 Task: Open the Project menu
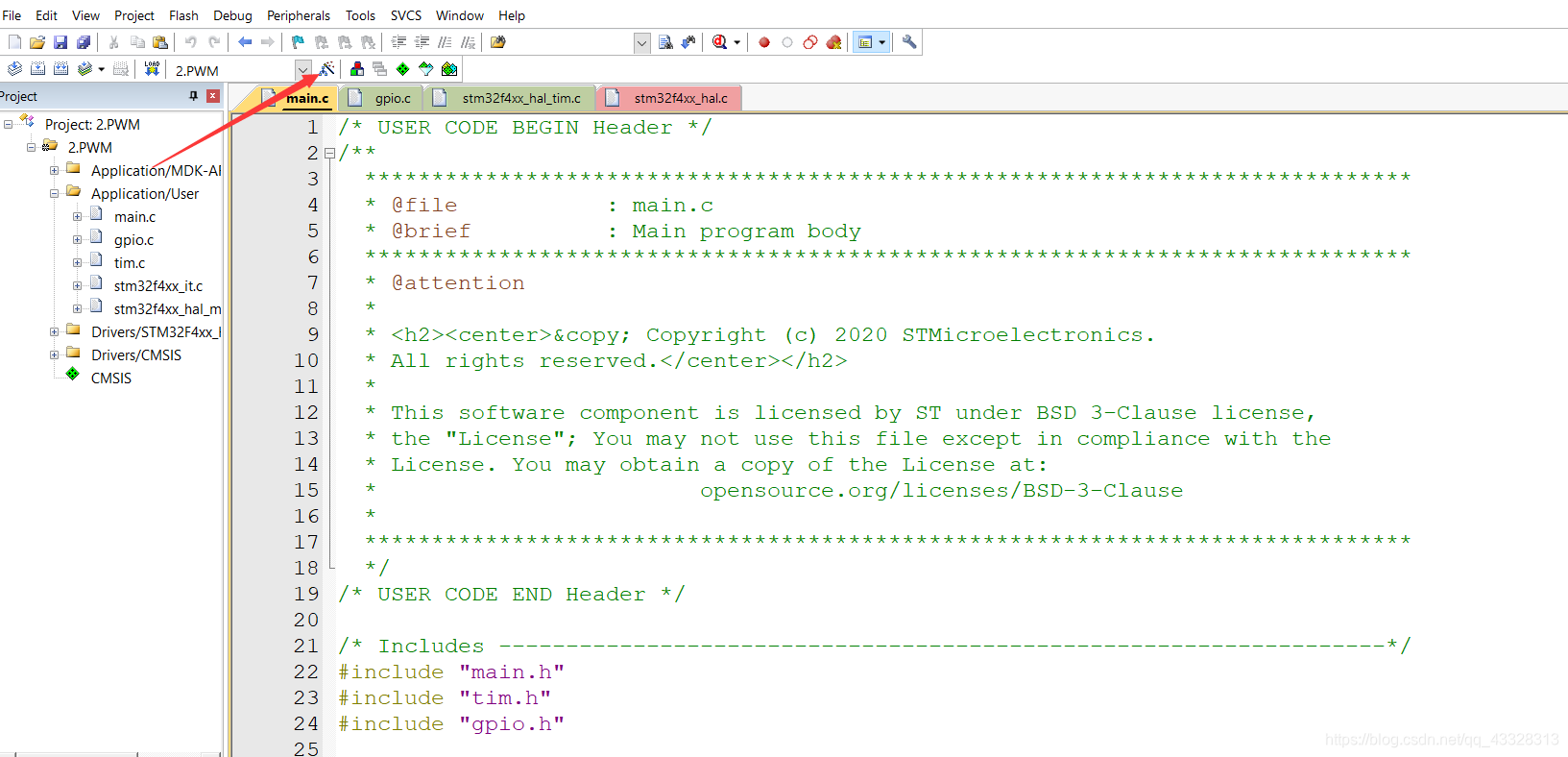click(134, 15)
